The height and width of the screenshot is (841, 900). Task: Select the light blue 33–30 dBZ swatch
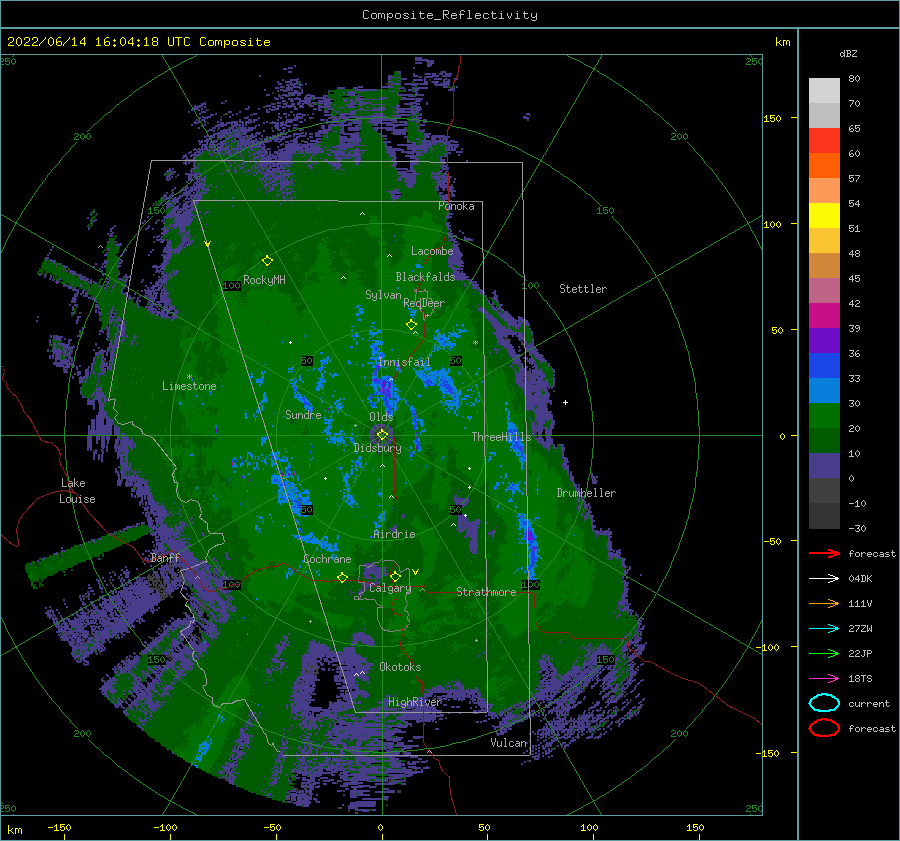coord(824,390)
